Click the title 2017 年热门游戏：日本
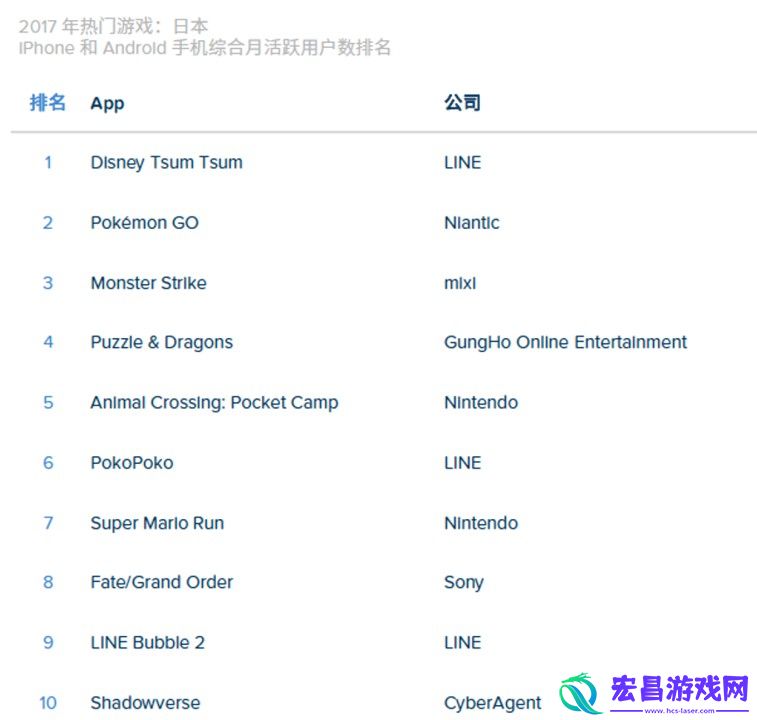Viewport: 757px width, 720px height. (113, 26)
